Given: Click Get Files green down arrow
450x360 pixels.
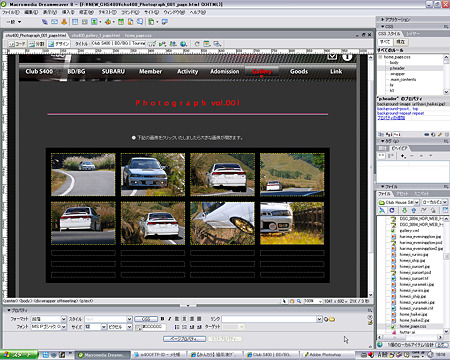Looking at the screenshot, I should click(x=404, y=210).
